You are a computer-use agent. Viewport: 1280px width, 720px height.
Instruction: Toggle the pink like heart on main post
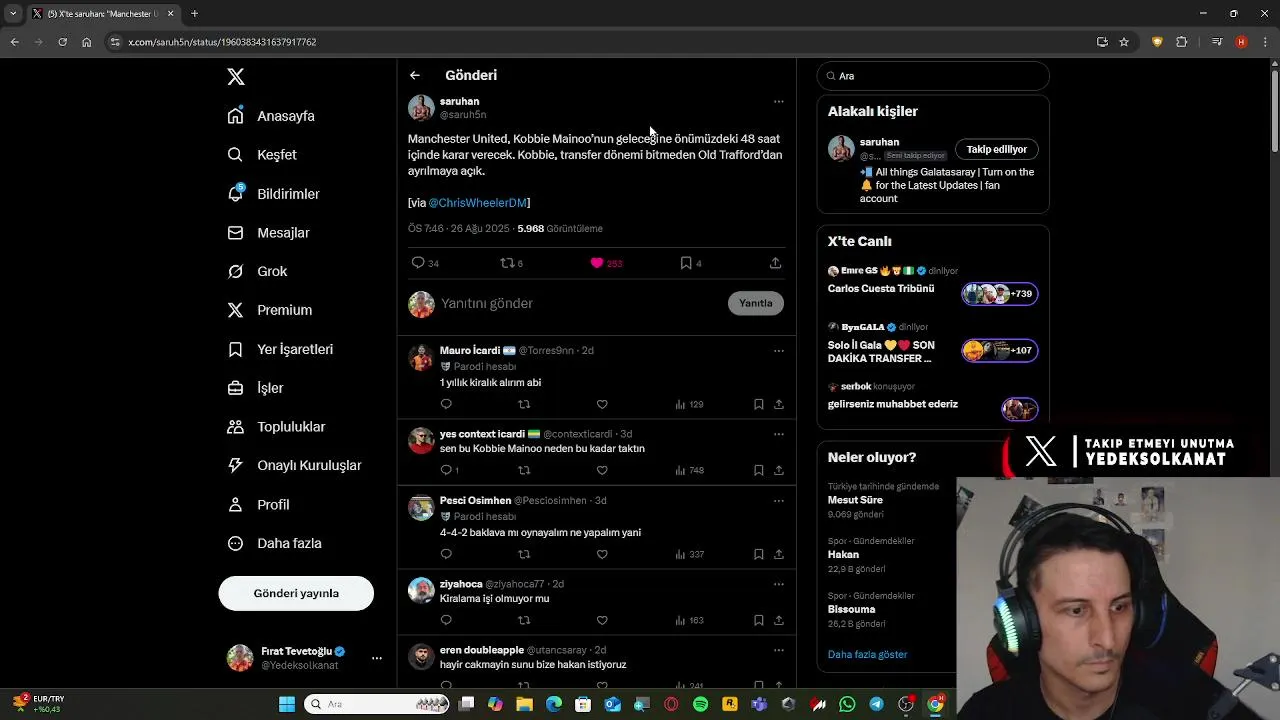[597, 263]
